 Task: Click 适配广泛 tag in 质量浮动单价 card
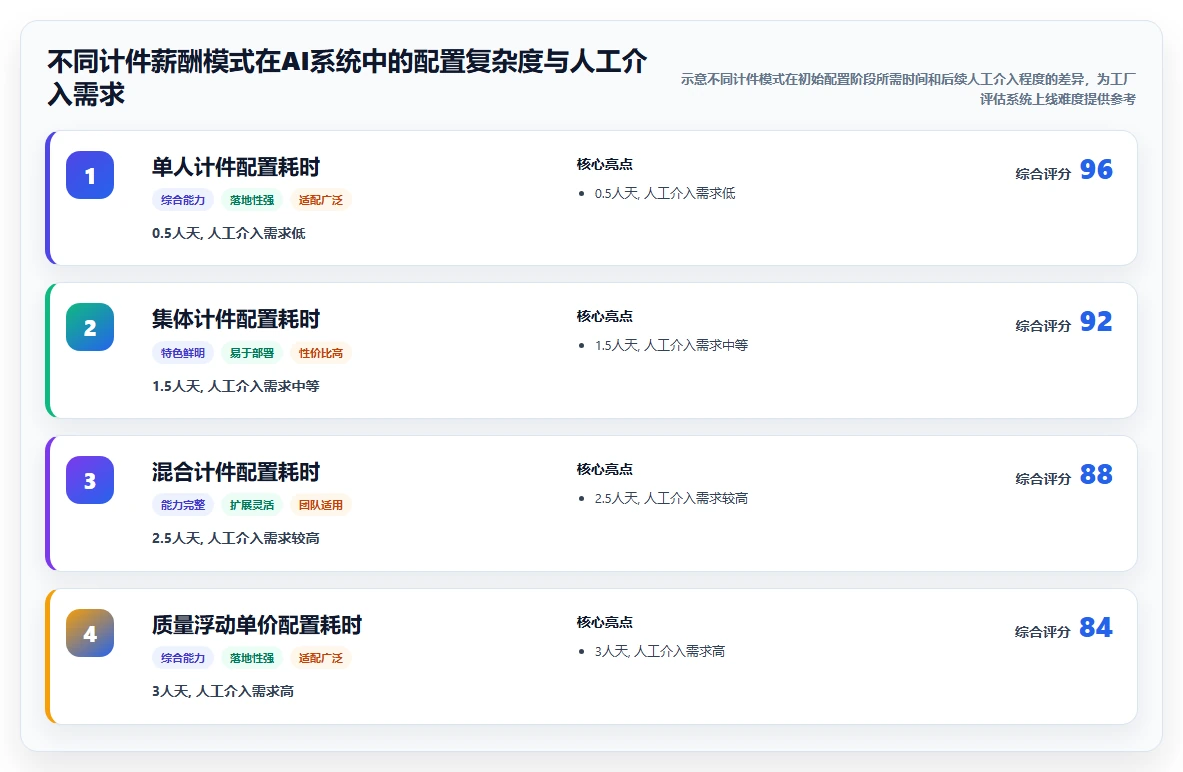(321, 658)
